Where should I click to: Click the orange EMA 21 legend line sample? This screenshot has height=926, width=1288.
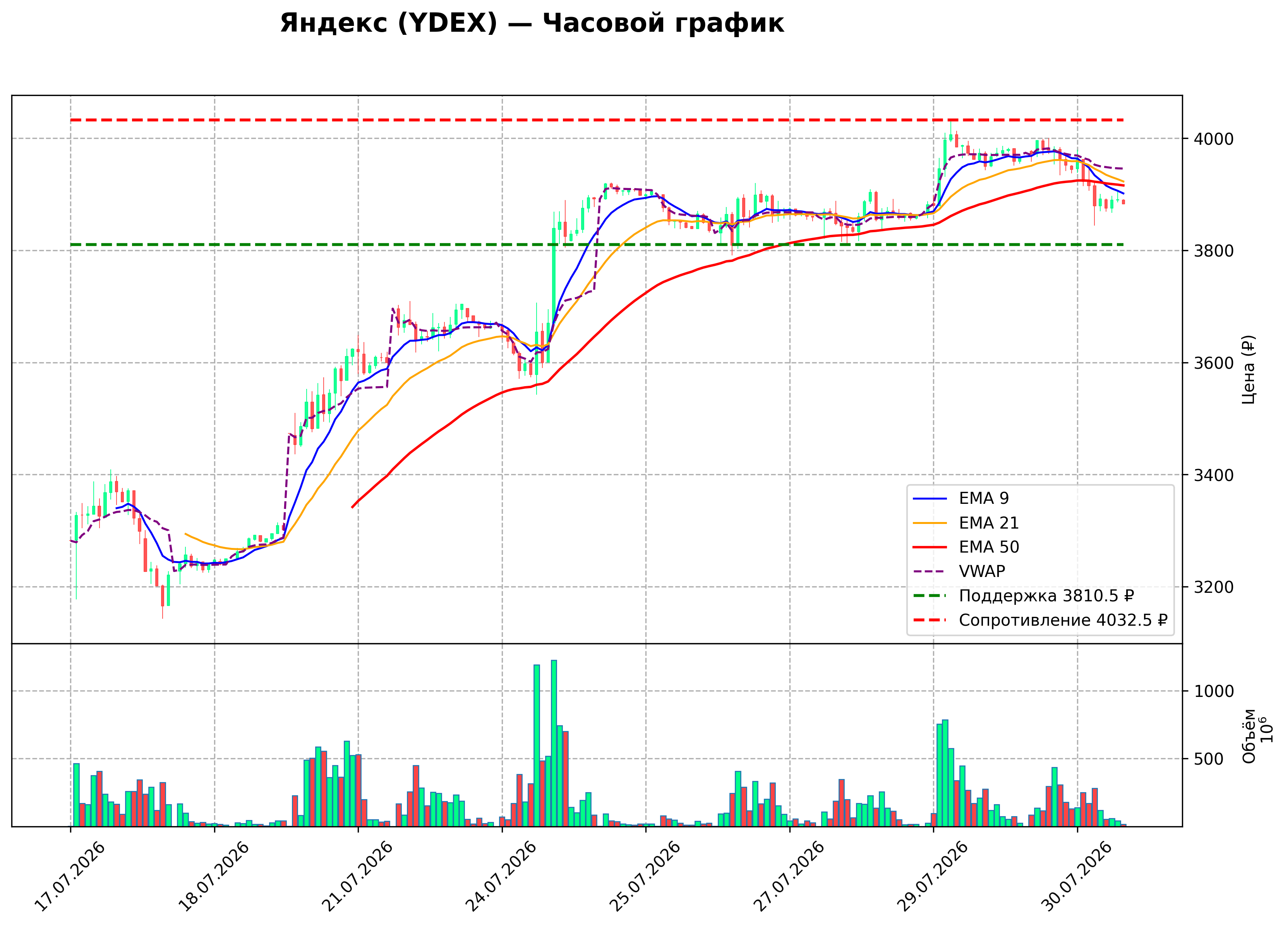coord(930,523)
